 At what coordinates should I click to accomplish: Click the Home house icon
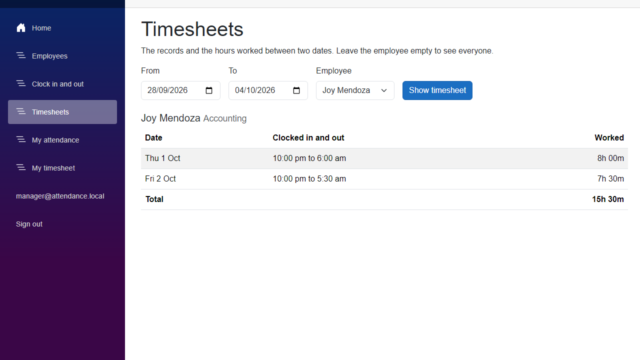point(21,28)
